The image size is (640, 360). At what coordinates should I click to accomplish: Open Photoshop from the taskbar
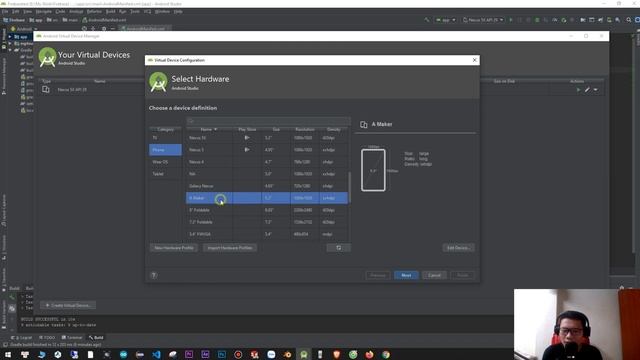click(222, 354)
